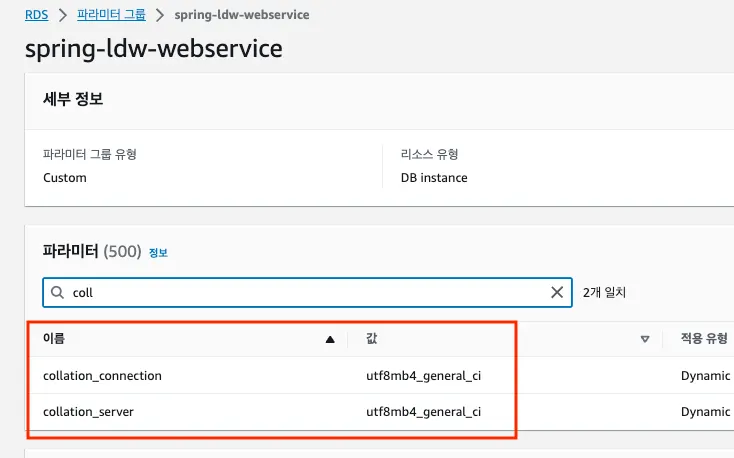The height and width of the screenshot is (458, 734).
Task: Click the breadcrumb chevron after RDS
Action: click(x=62, y=16)
